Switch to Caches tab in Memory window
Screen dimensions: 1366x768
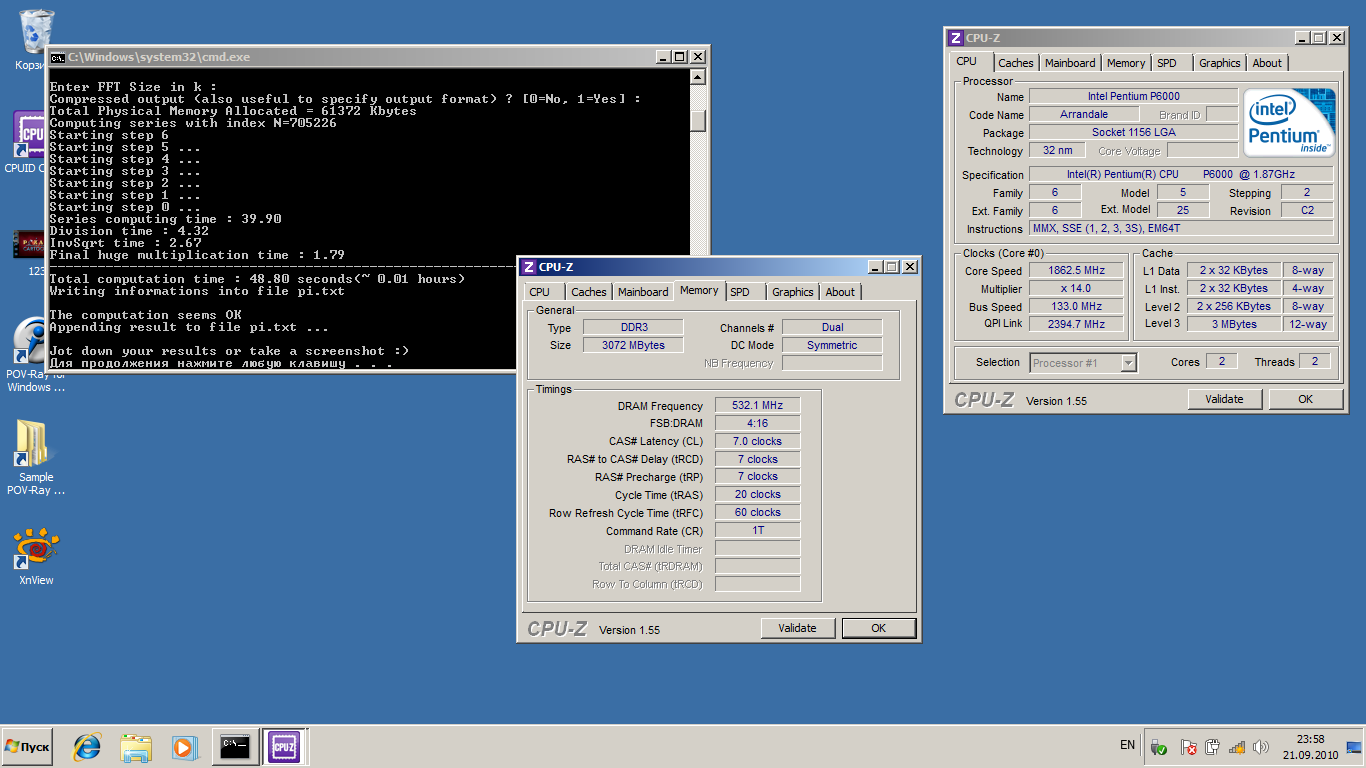coord(588,292)
